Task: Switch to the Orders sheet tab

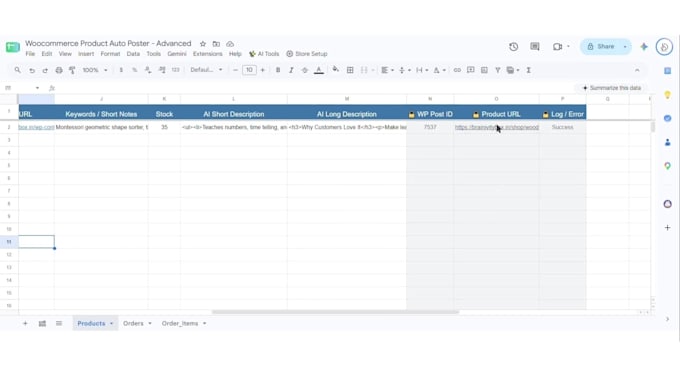Action: tap(133, 323)
